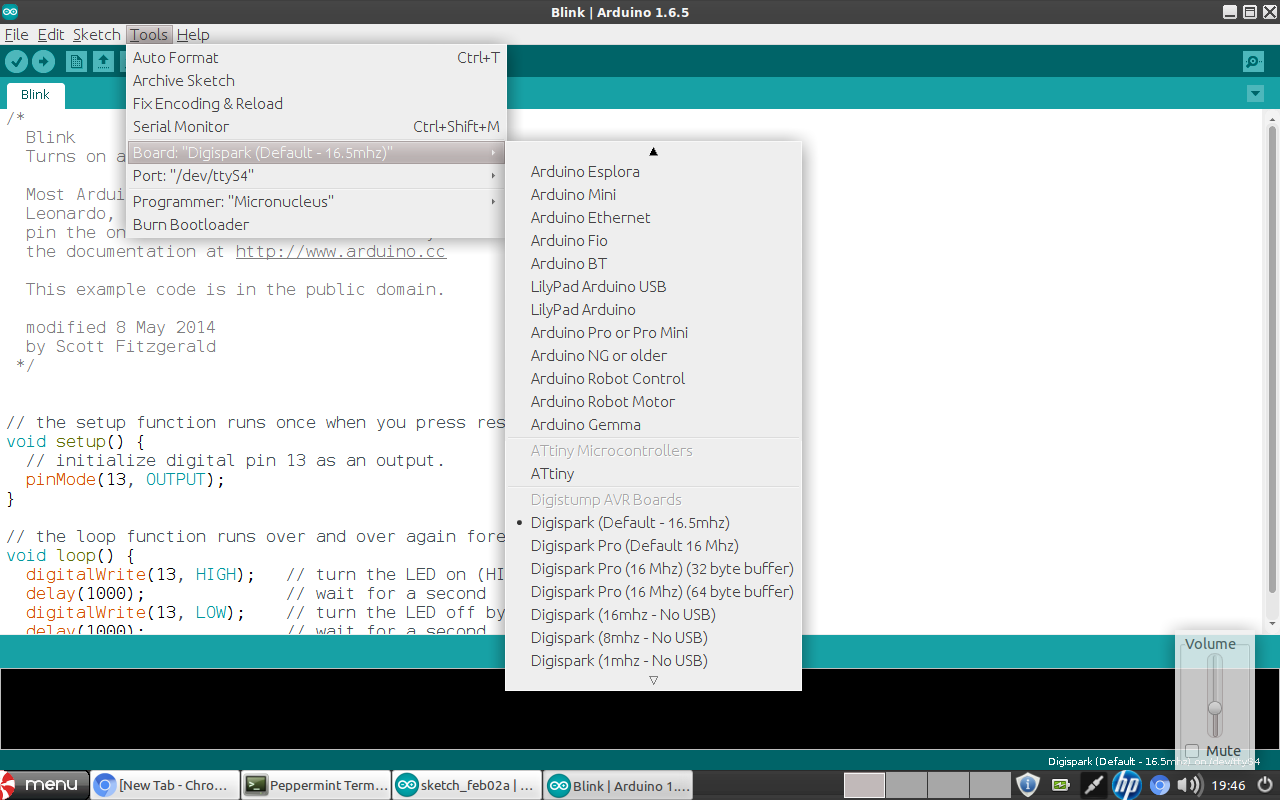Select the ATtiny board entry
Viewport: 1280px width, 800px height.
(654, 473)
